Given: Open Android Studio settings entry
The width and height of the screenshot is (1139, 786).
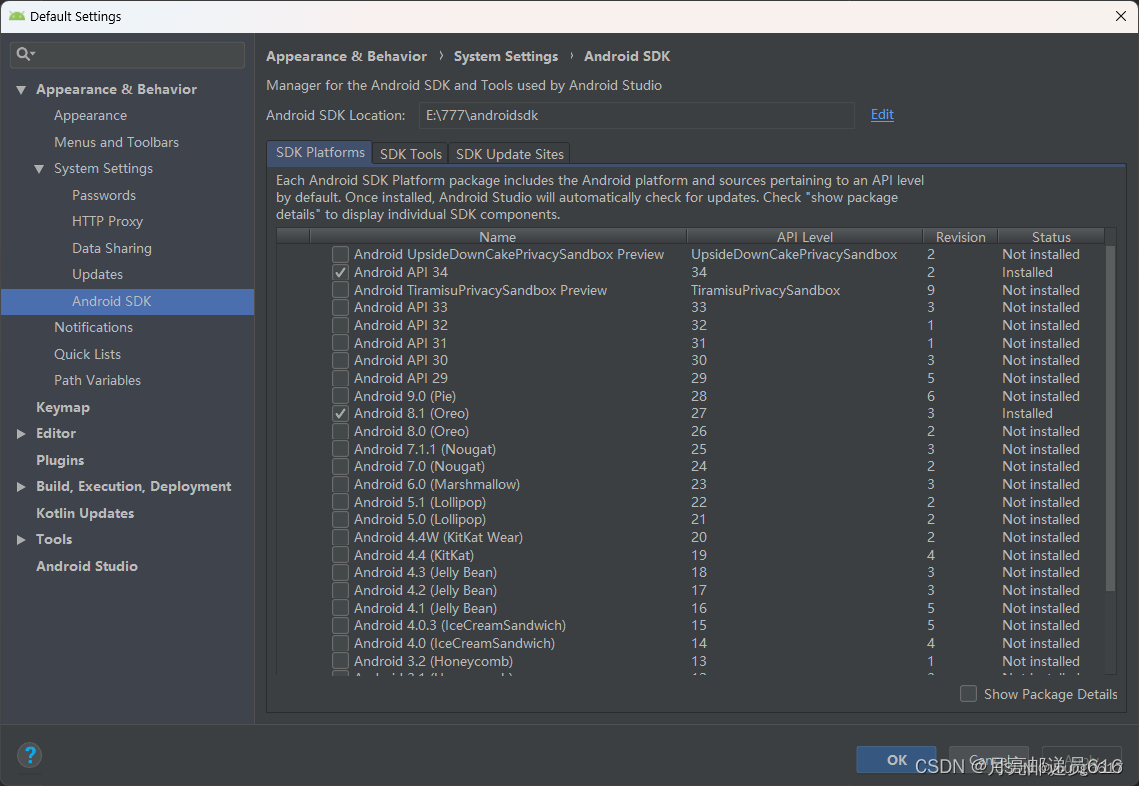Looking at the screenshot, I should point(87,567).
